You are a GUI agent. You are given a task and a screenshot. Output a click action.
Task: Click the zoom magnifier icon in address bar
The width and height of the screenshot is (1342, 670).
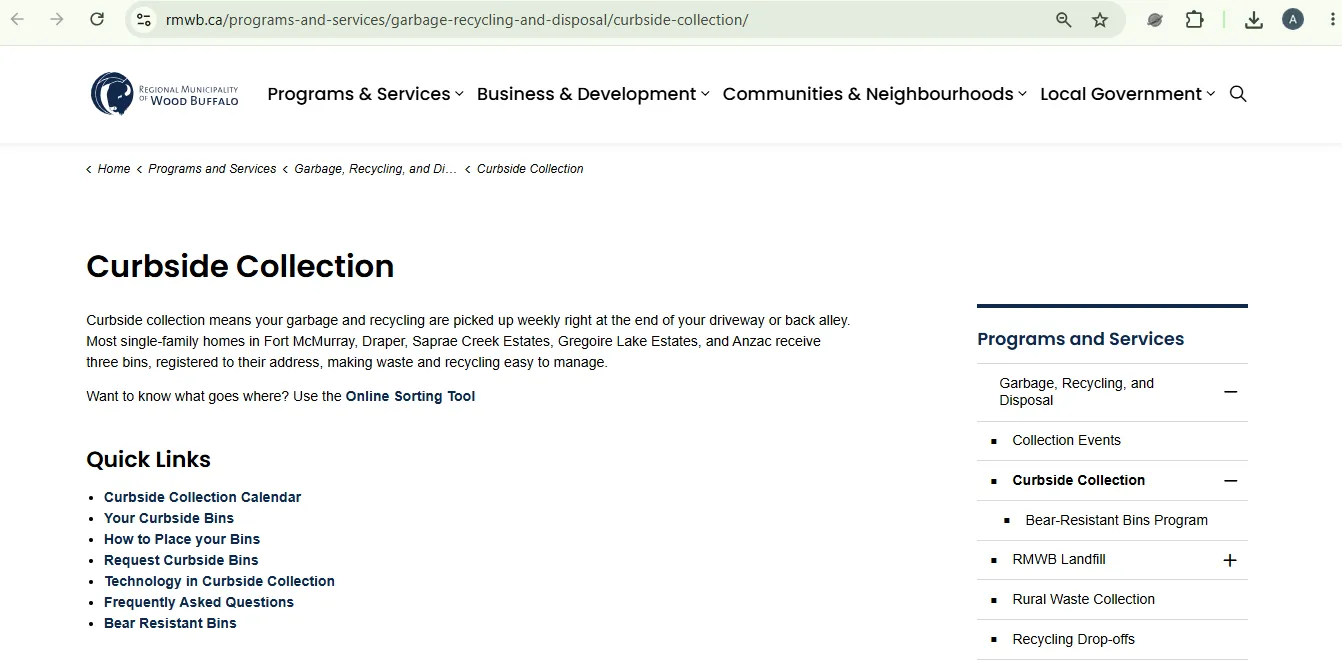click(1064, 20)
